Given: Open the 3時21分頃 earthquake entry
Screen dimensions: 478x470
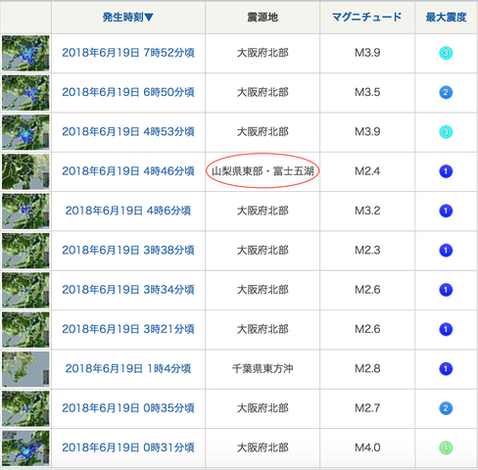Looking at the screenshot, I should [x=128, y=329].
